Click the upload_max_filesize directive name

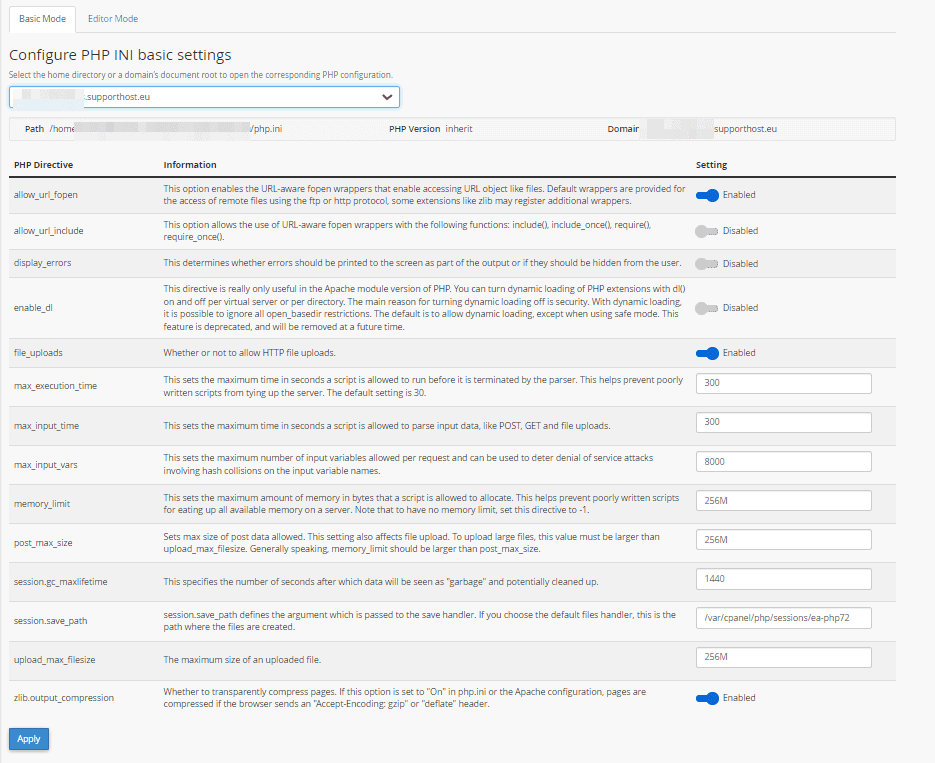click(x=55, y=660)
